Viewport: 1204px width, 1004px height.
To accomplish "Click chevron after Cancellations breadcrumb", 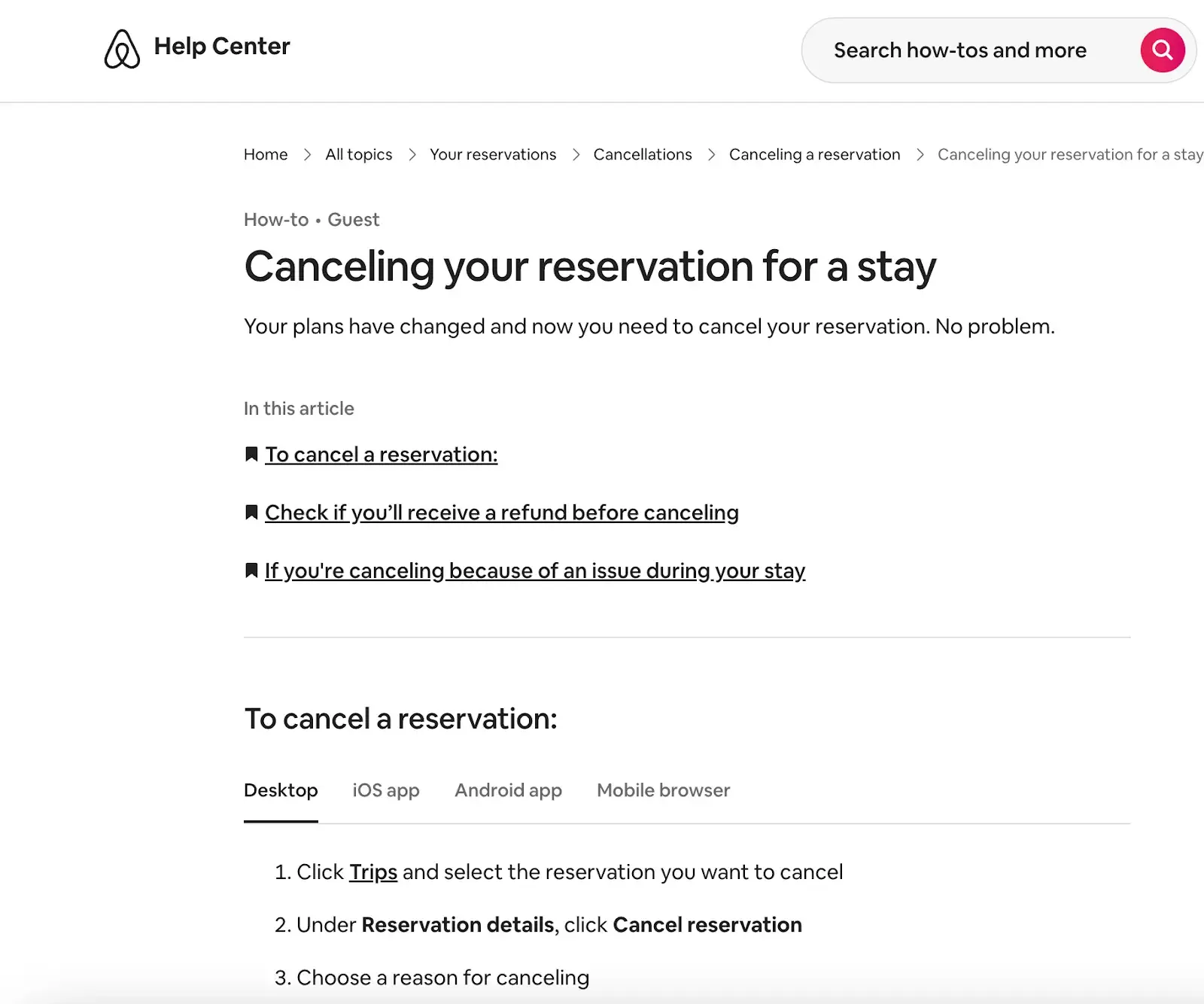I will (x=711, y=154).
